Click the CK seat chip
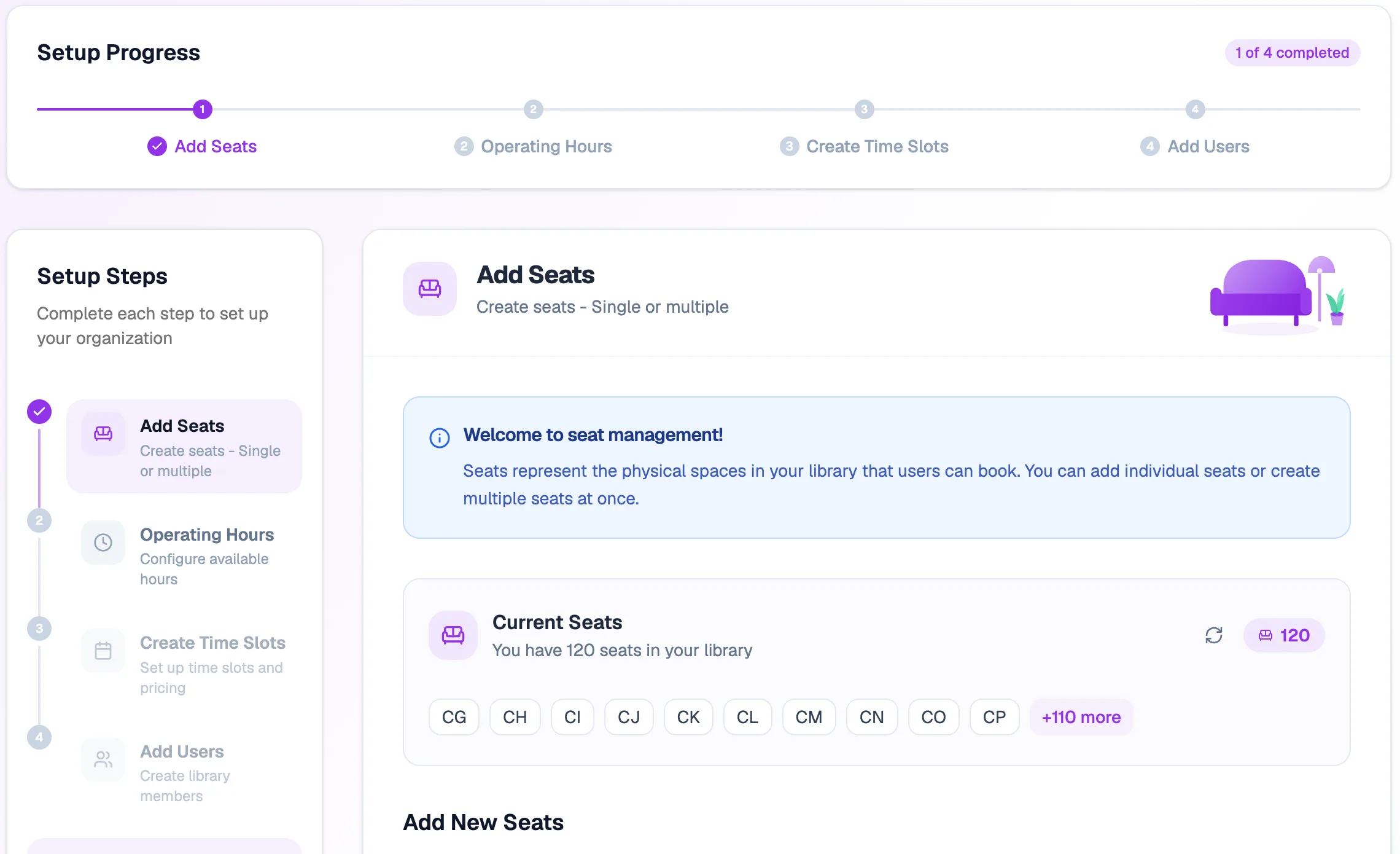Viewport: 1400px width, 854px height. pos(688,717)
